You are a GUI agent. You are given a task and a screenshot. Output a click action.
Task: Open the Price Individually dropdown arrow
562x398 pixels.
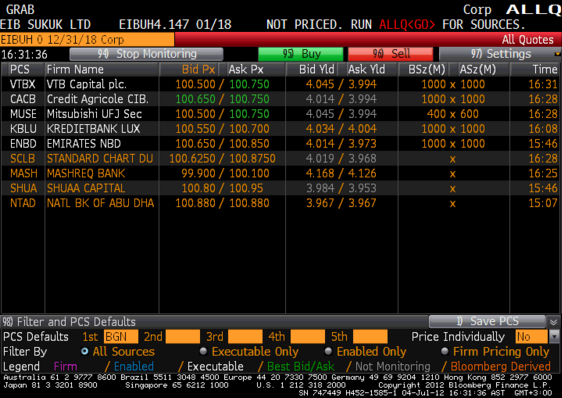554,337
